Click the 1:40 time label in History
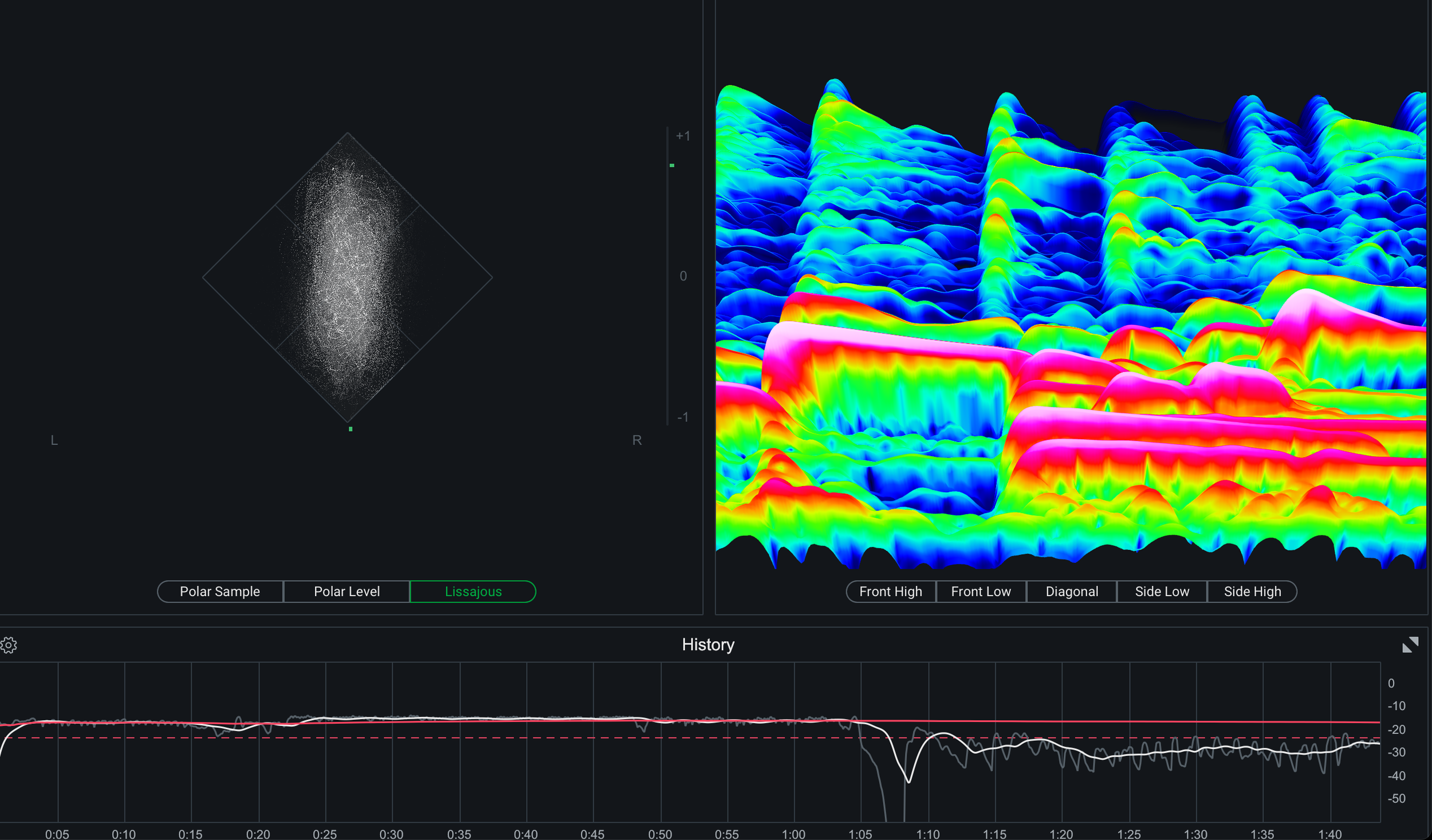This screenshot has width=1432, height=840. (x=1329, y=834)
